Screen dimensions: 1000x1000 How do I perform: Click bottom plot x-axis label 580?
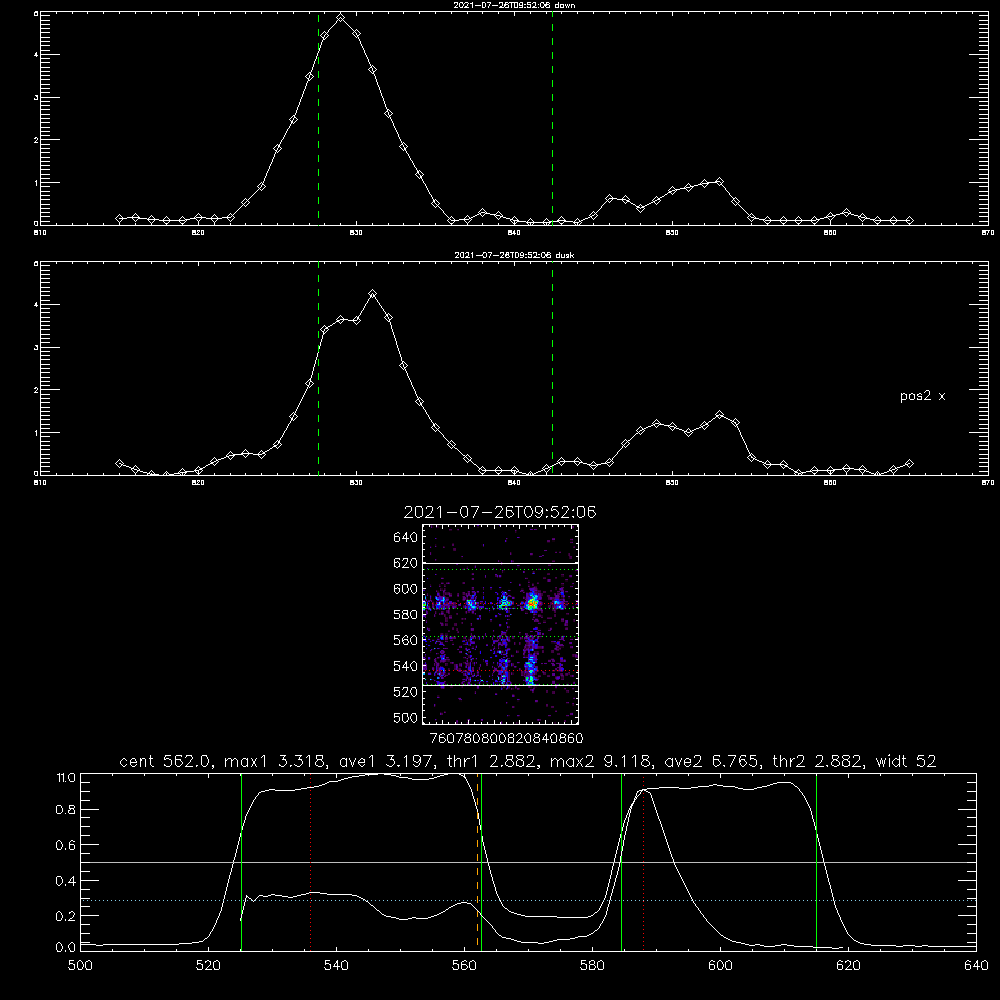(592, 966)
